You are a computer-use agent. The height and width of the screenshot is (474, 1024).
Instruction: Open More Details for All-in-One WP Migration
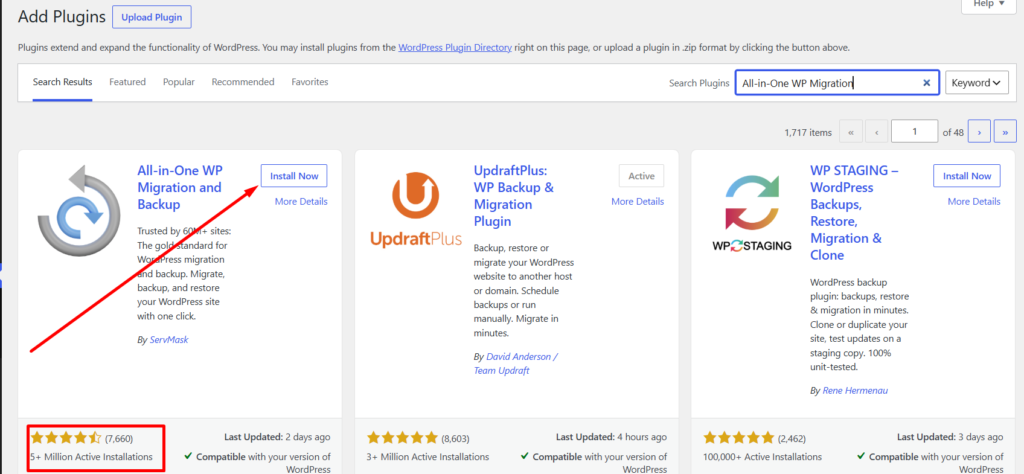click(301, 202)
